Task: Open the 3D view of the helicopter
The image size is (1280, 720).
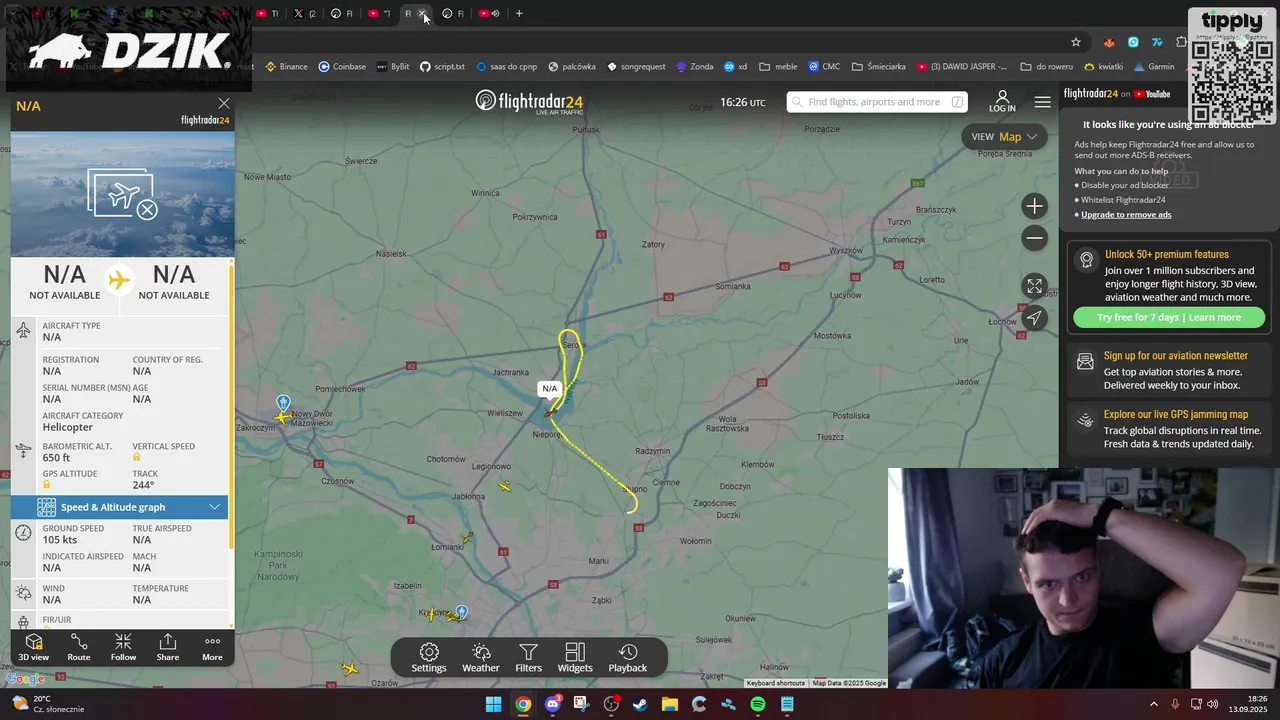Action: pyautogui.click(x=33, y=647)
